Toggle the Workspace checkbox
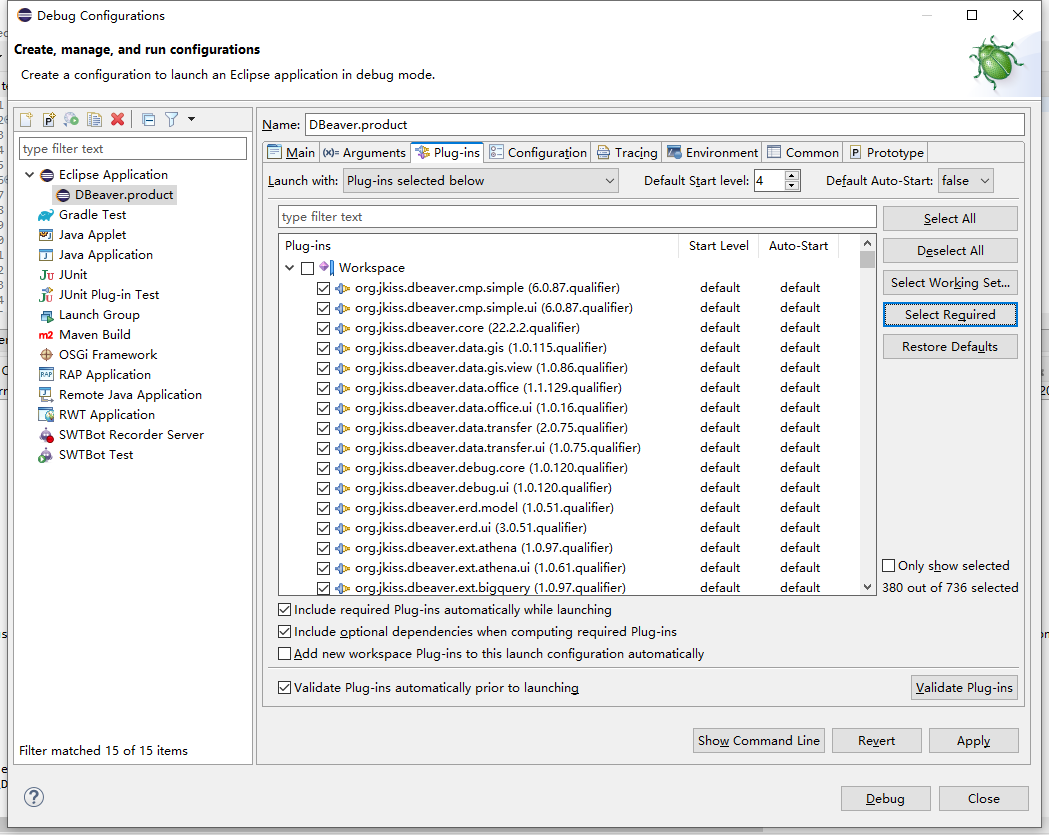 coord(308,268)
